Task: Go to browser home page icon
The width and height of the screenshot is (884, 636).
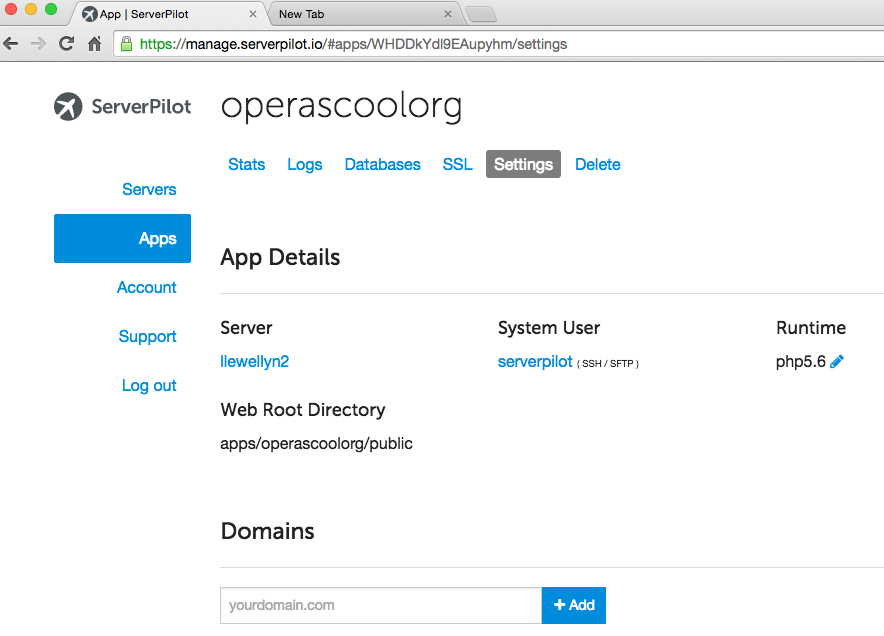Action: pyautogui.click(x=95, y=43)
